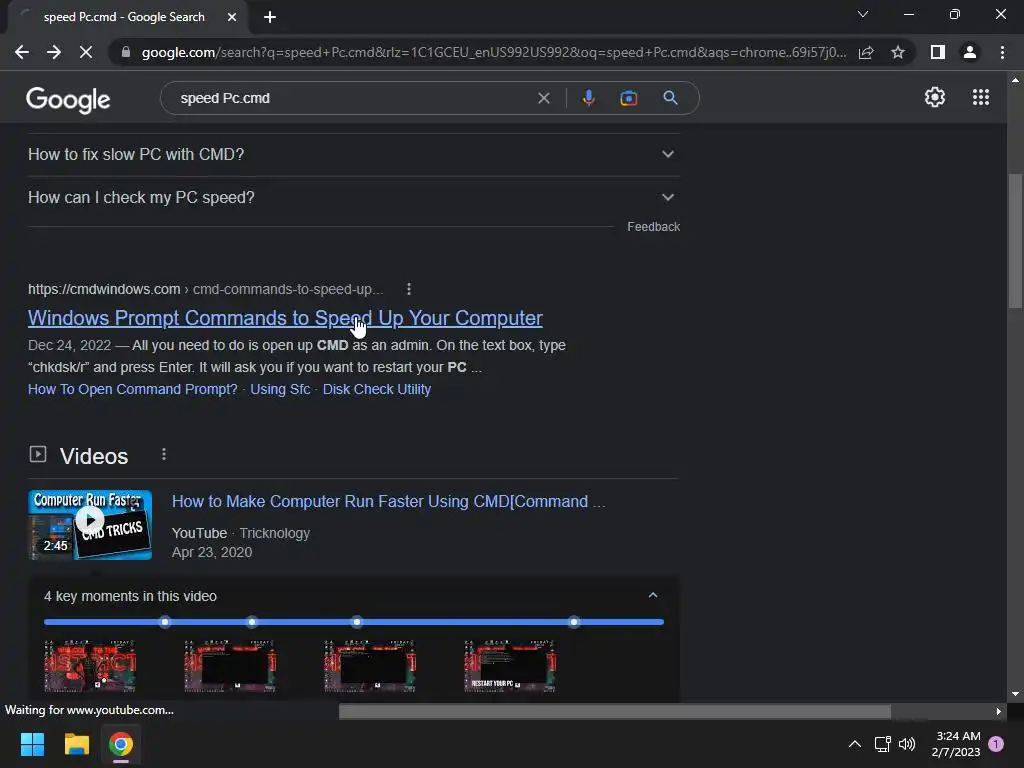This screenshot has width=1024, height=768.
Task: Click Chrome icon in taskbar
Action: 121,744
